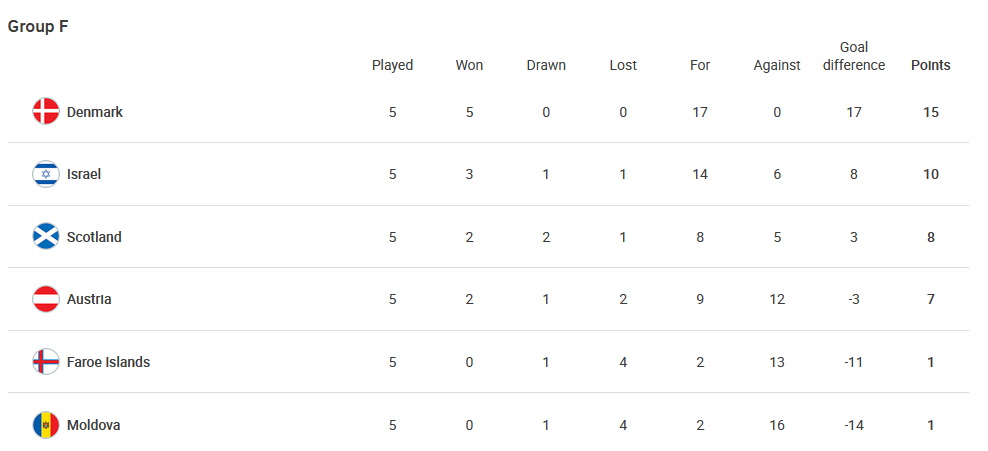The image size is (988, 451).
Task: Click the Scotland flag icon
Action: 46,236
